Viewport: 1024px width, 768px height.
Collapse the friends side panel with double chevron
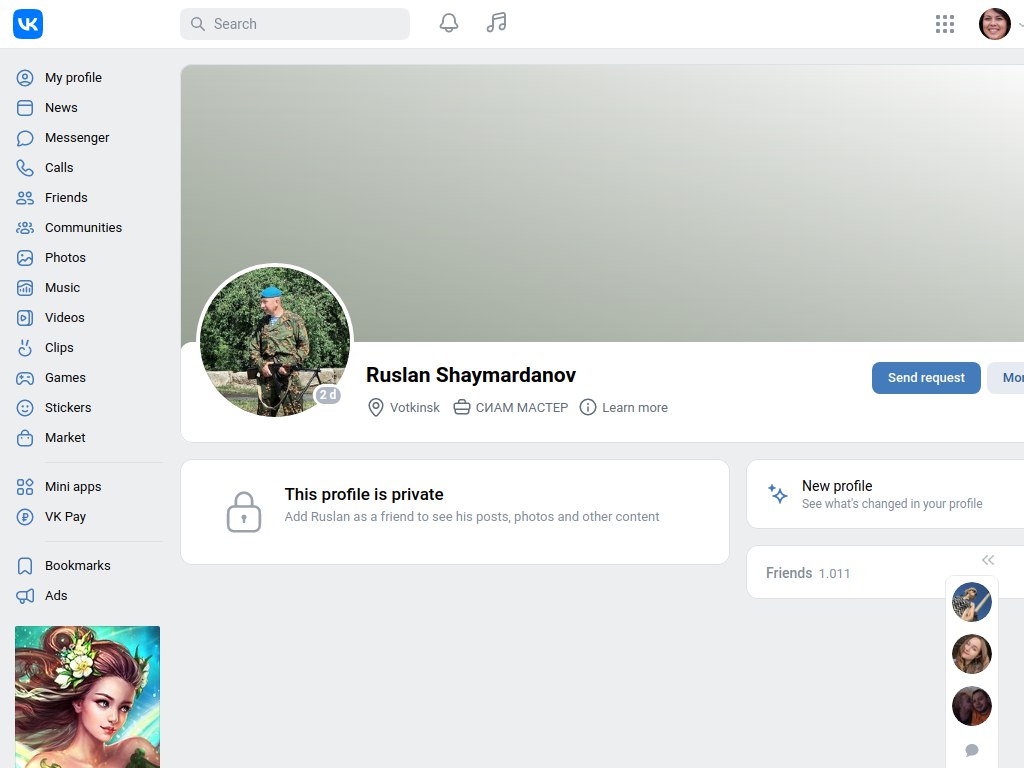coord(988,560)
